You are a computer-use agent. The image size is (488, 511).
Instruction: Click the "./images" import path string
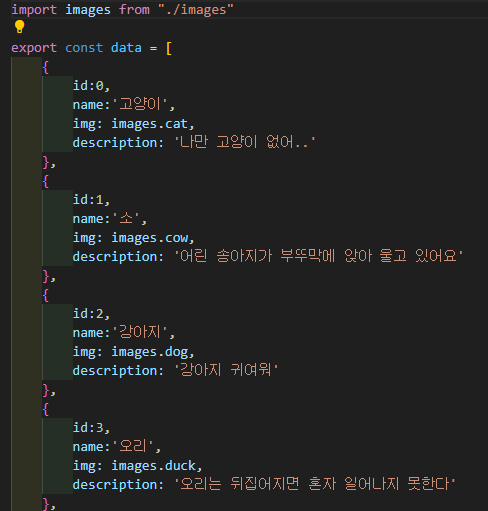[196, 9]
